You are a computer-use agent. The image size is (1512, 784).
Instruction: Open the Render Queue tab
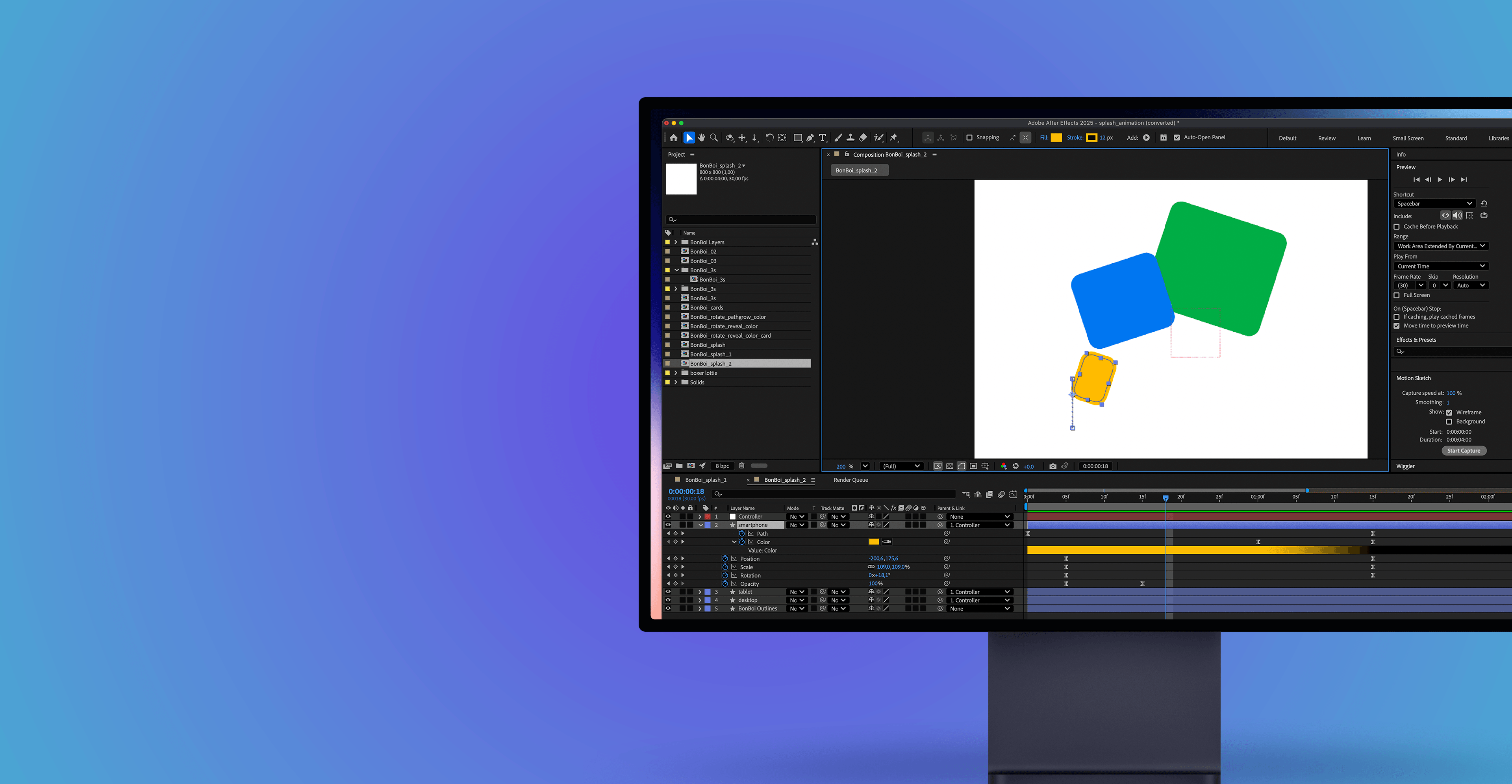[850, 480]
